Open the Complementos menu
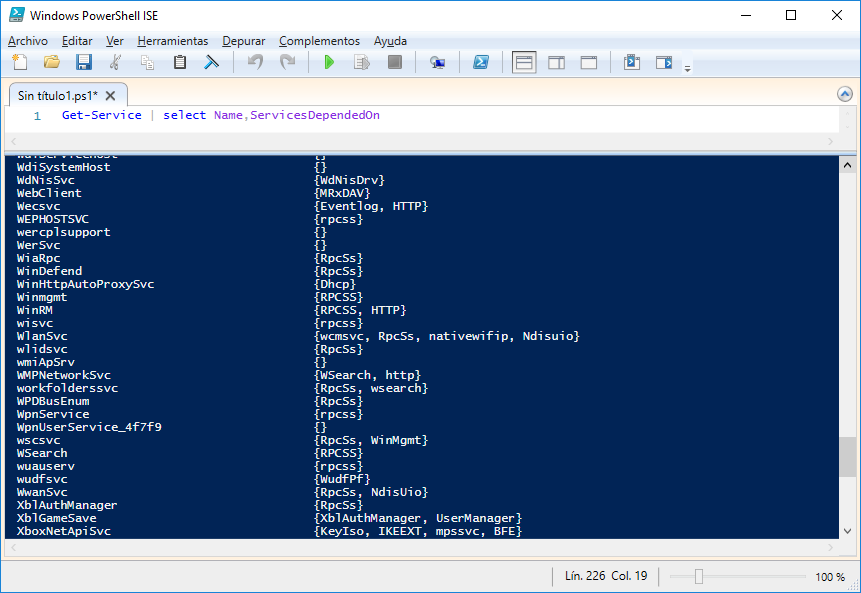861x593 pixels. click(x=319, y=41)
